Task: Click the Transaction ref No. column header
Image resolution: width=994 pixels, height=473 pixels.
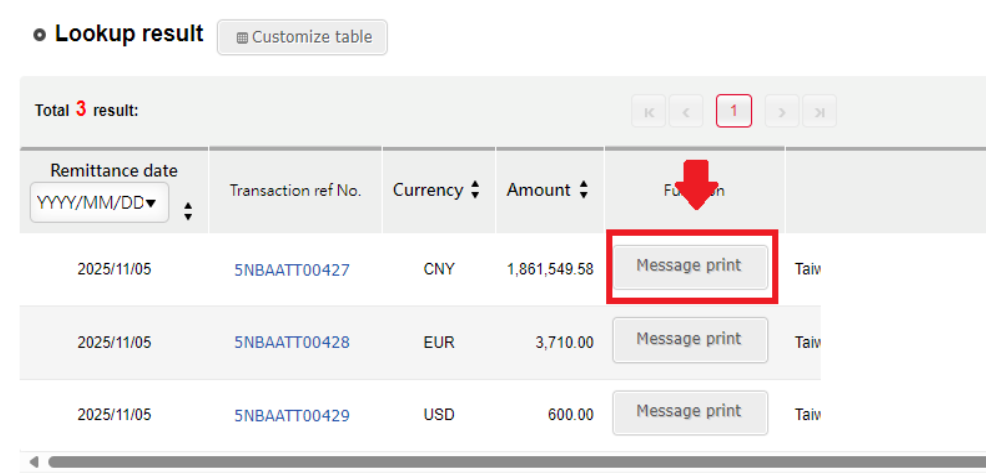Action: pyautogui.click(x=295, y=190)
